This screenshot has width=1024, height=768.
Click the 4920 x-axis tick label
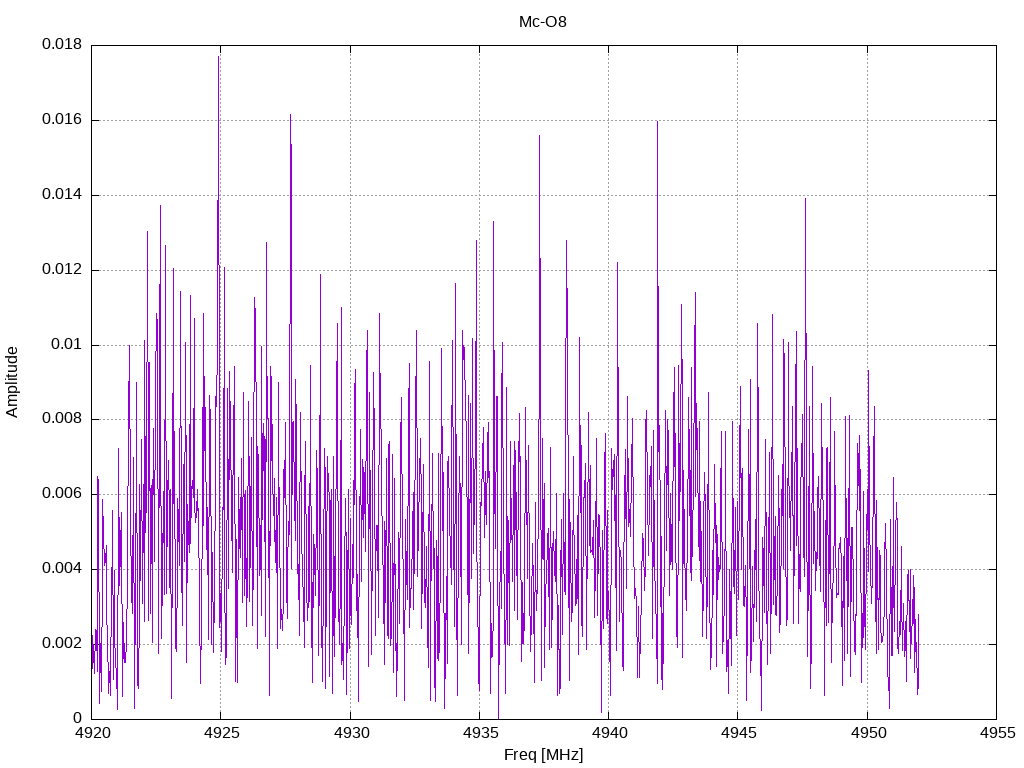92,733
